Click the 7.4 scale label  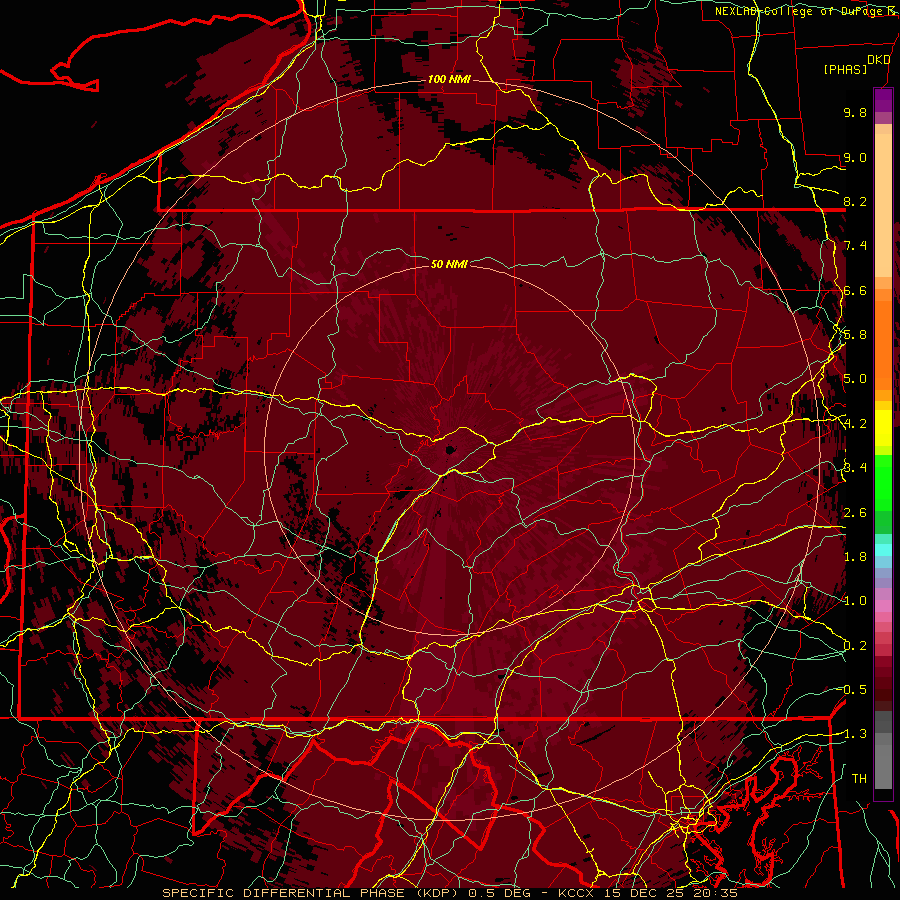click(855, 246)
